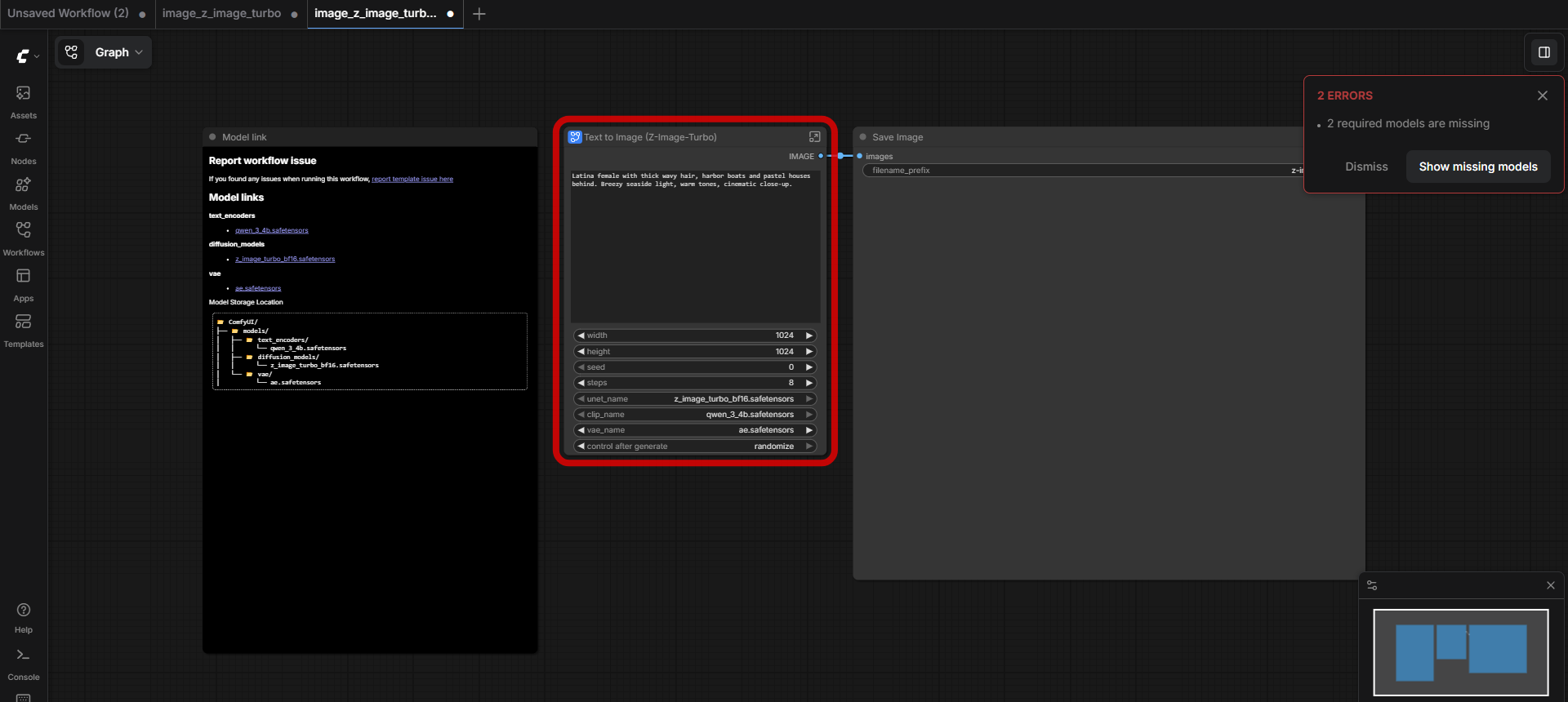Viewport: 1568px width, 702px height.
Task: Open qwen_3_4b.safetensors download link
Action: coord(272,230)
